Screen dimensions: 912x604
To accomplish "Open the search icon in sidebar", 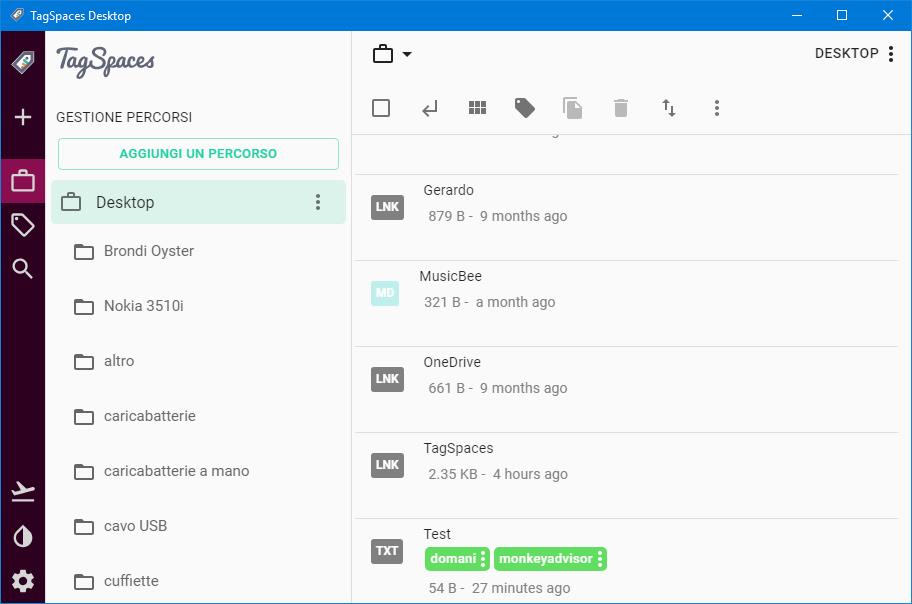I will pos(23,269).
